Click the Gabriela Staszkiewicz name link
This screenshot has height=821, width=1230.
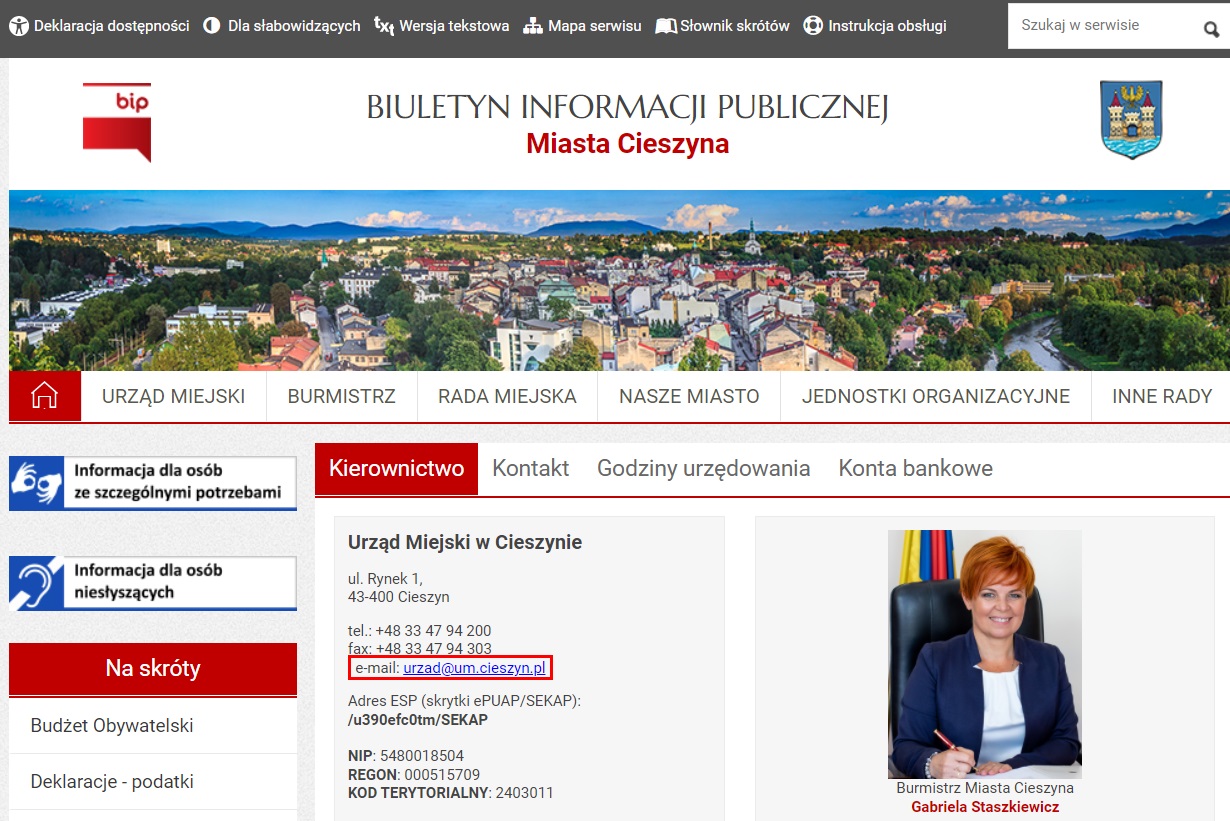(985, 806)
